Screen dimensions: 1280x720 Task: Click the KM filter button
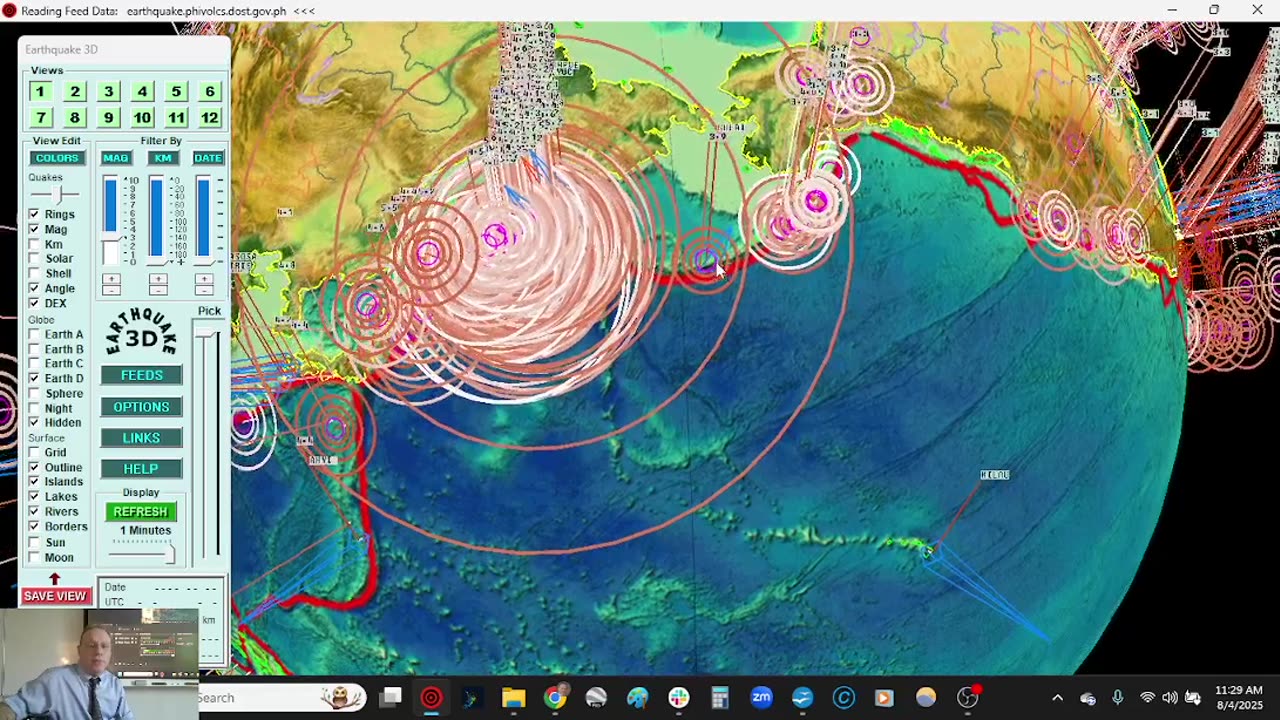(162, 158)
